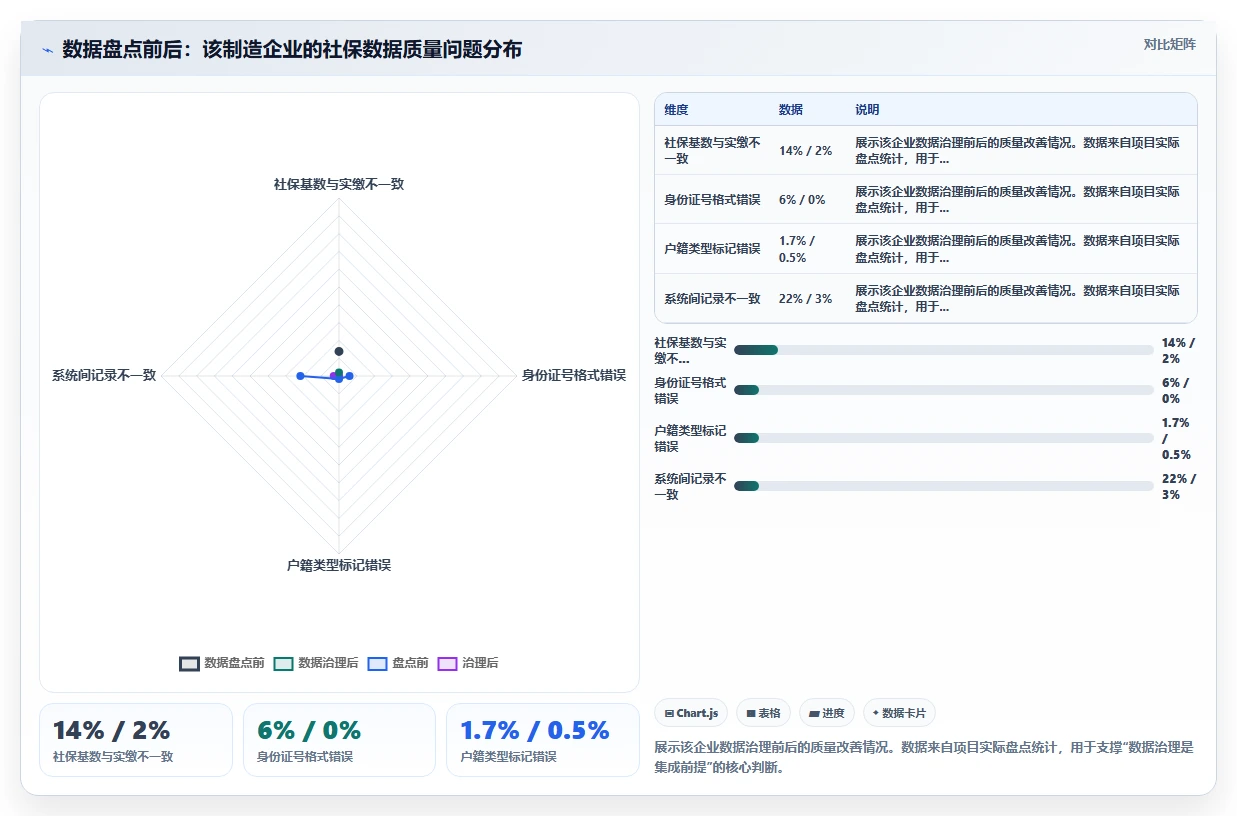Click the 身份证号格式错误 progress bar
1237x816 pixels.
tap(943, 390)
